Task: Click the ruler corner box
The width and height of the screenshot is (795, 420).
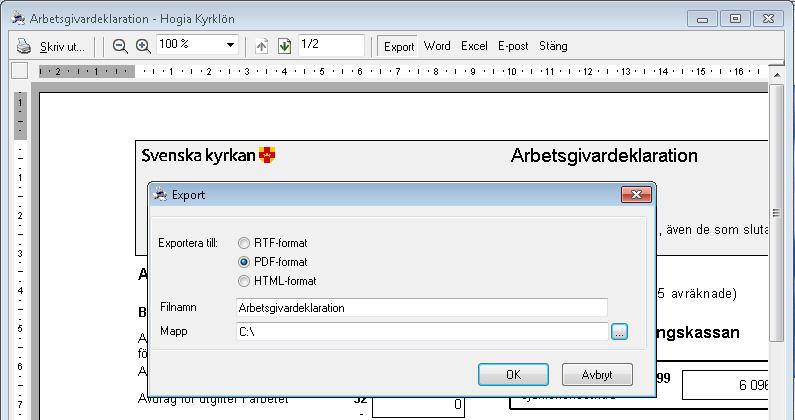Action: coord(19,71)
